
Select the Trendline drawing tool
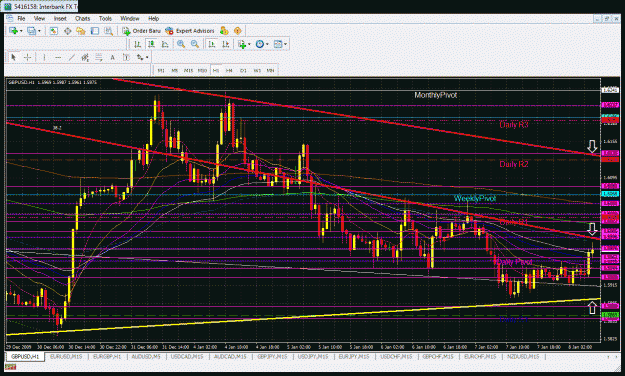tap(72, 58)
